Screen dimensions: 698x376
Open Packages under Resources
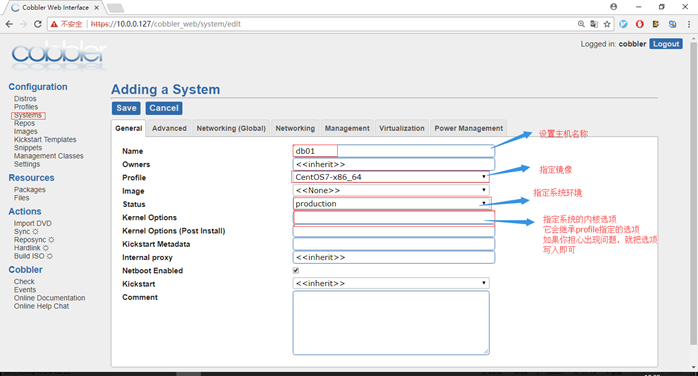[29, 190]
